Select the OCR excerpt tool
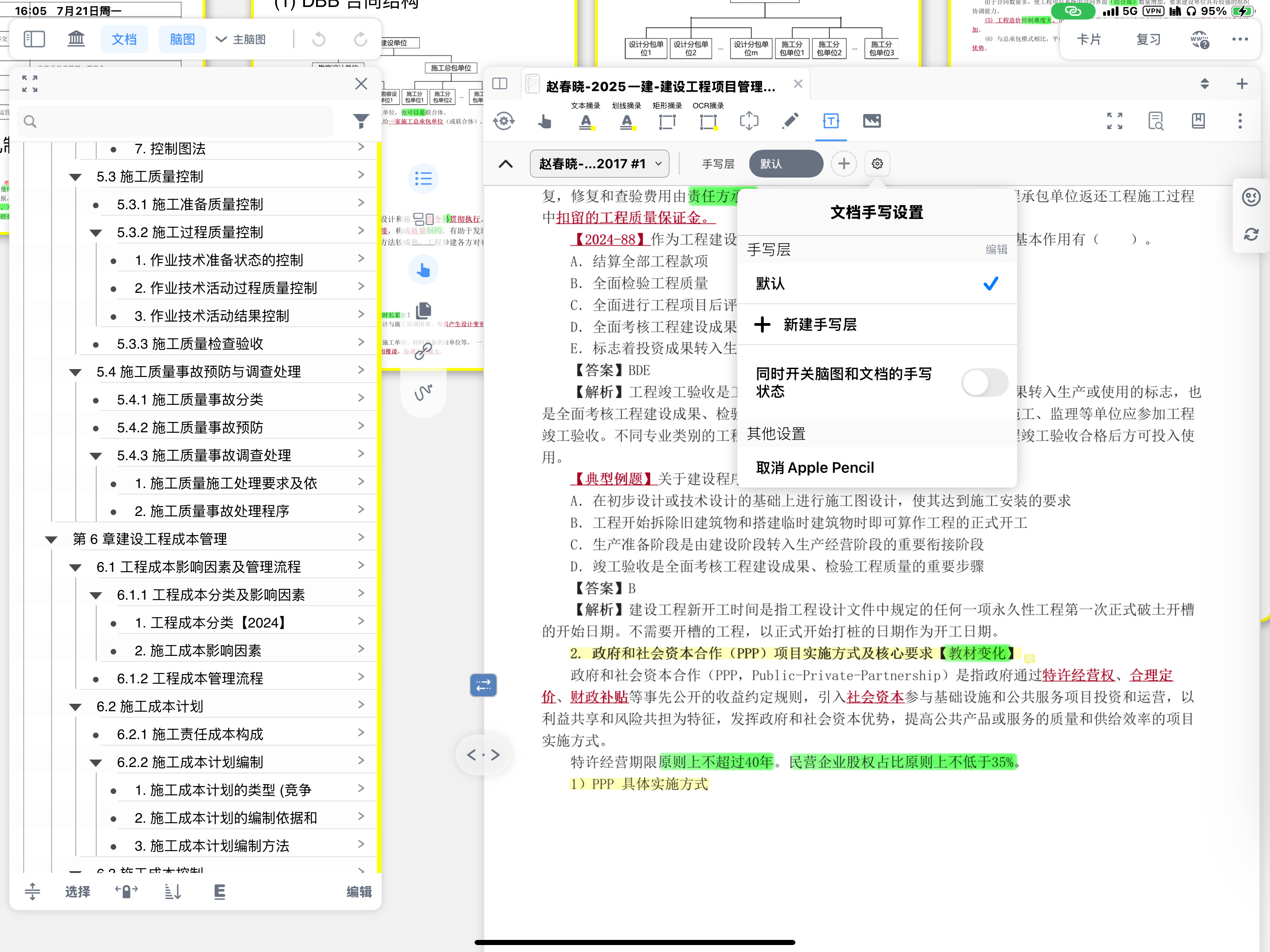 pyautogui.click(x=708, y=121)
